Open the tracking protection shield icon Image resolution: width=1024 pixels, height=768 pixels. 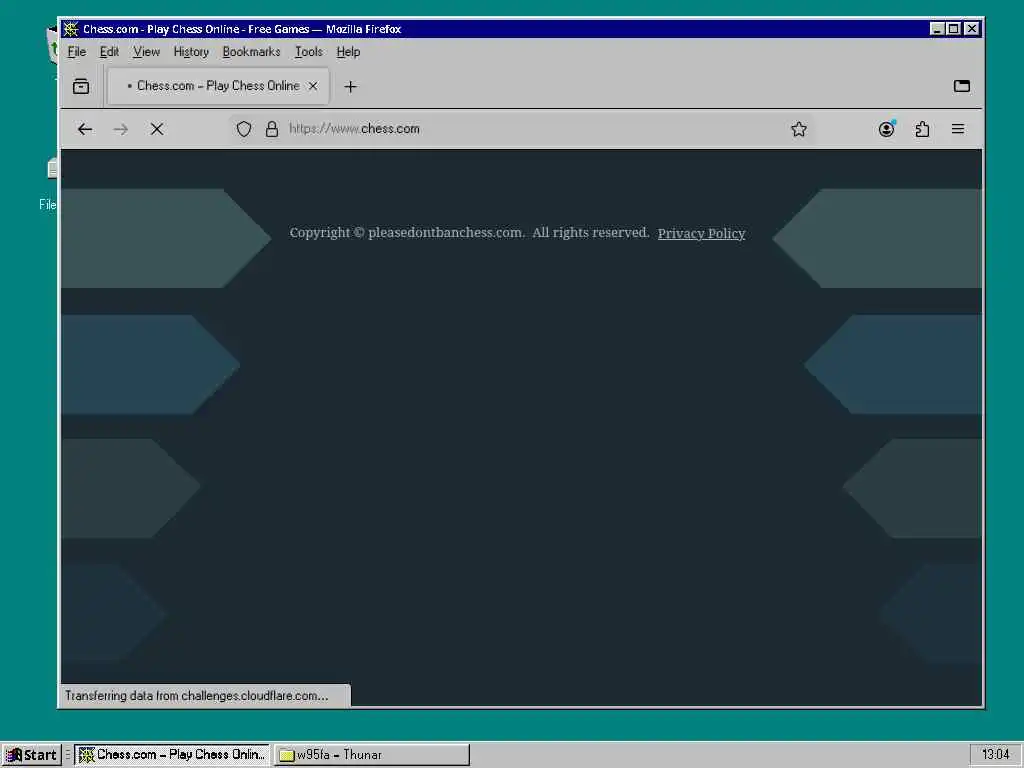coord(244,129)
